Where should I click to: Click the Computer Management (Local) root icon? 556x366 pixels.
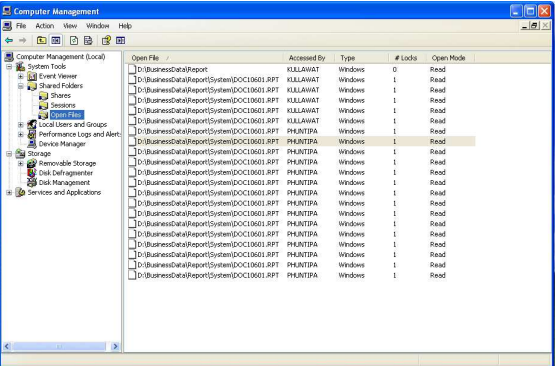9,57
